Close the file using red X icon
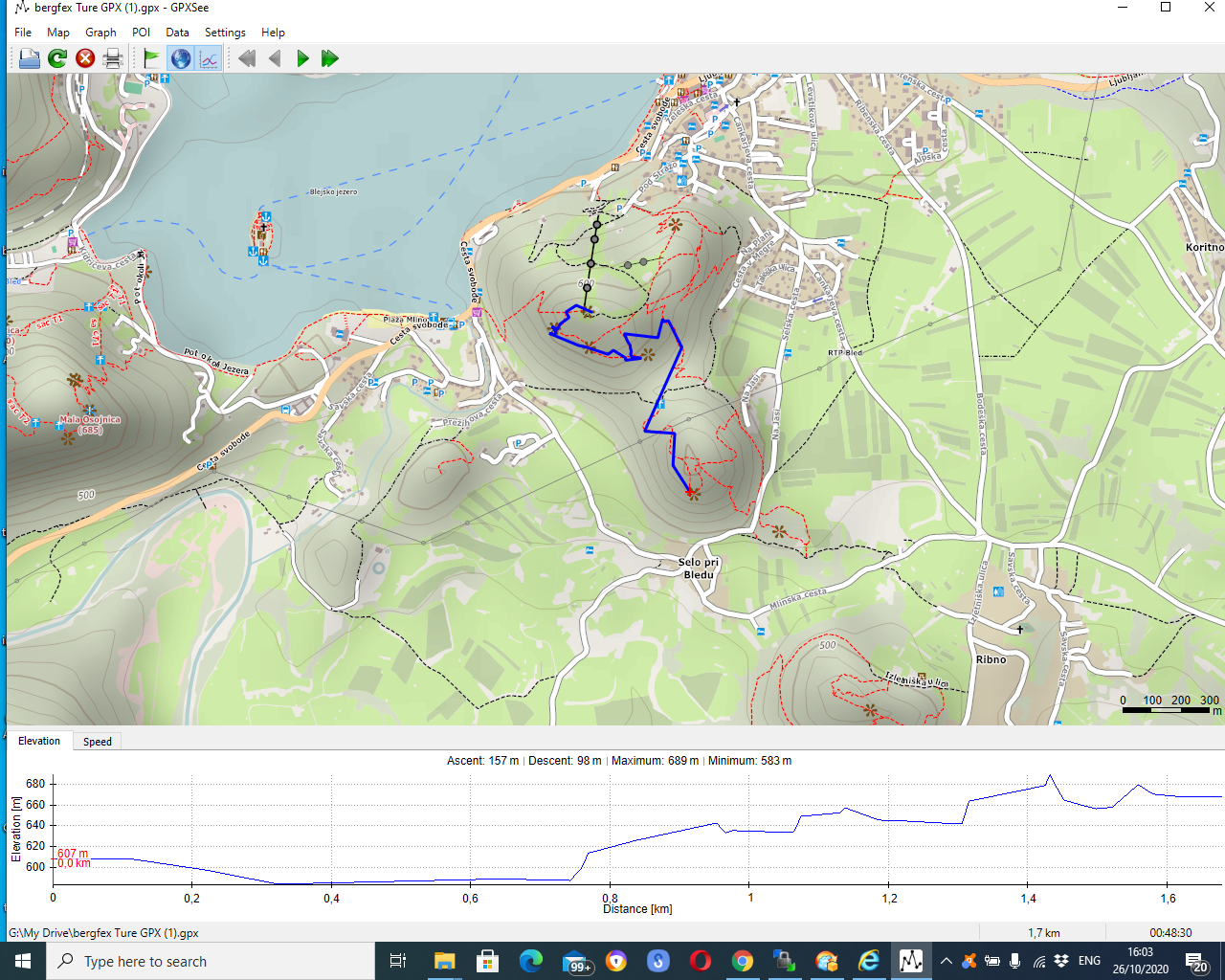This screenshot has height=980, width=1225. [x=85, y=58]
